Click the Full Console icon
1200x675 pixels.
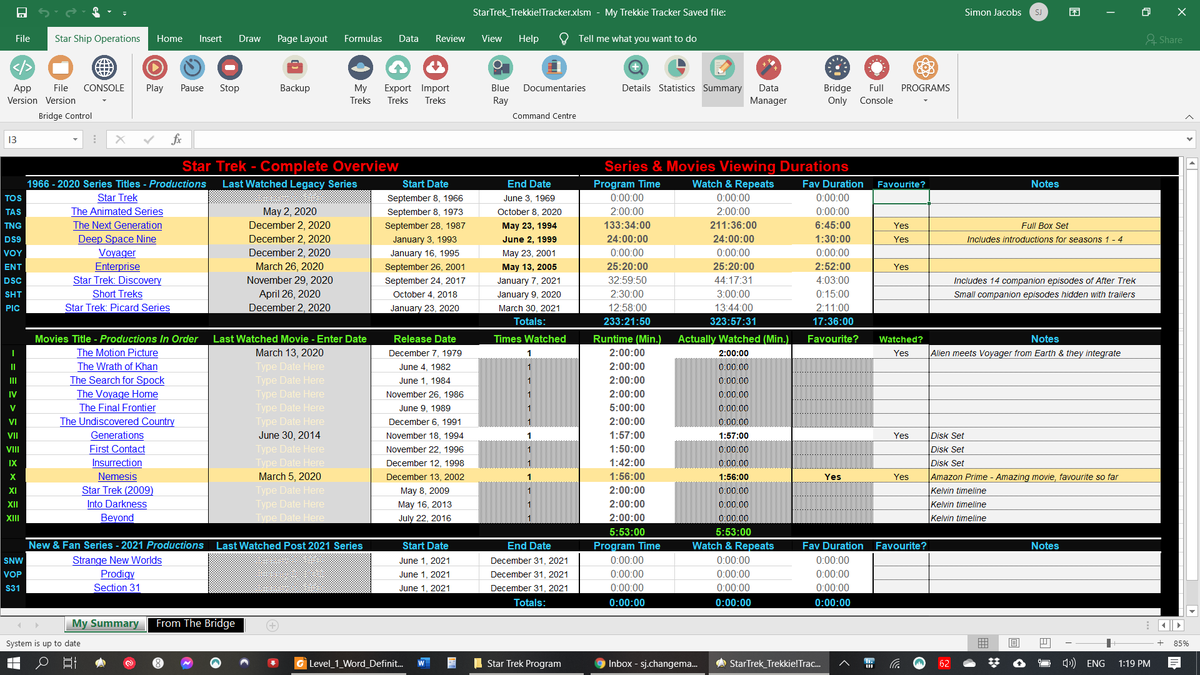pos(876,68)
